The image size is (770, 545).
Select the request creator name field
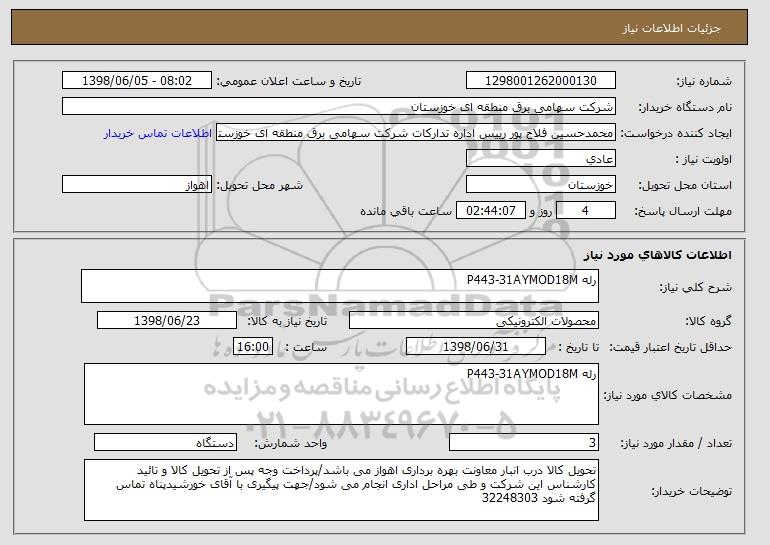[416, 133]
